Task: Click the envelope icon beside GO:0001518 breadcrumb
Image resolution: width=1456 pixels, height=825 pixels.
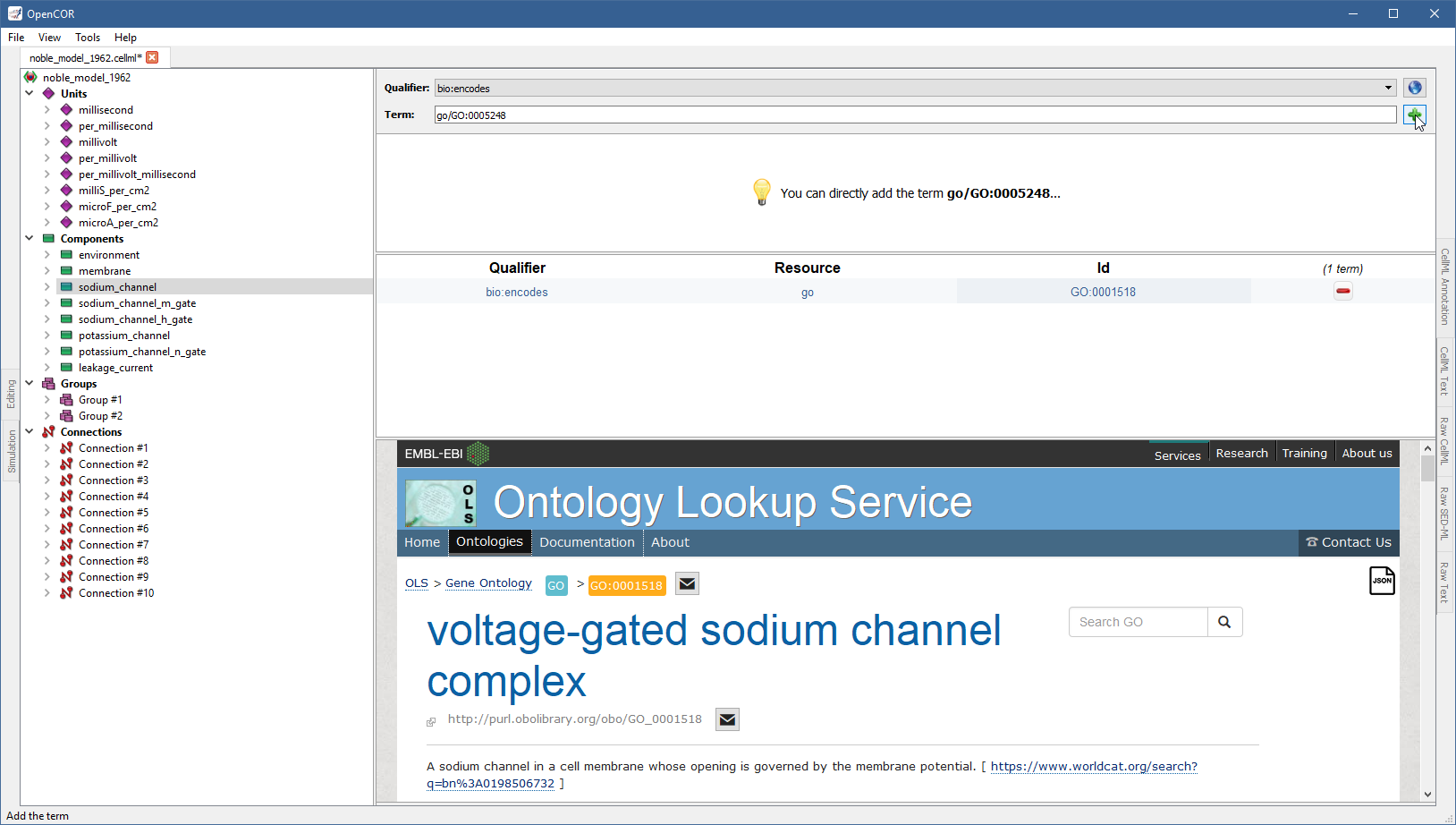Action: pos(687,584)
